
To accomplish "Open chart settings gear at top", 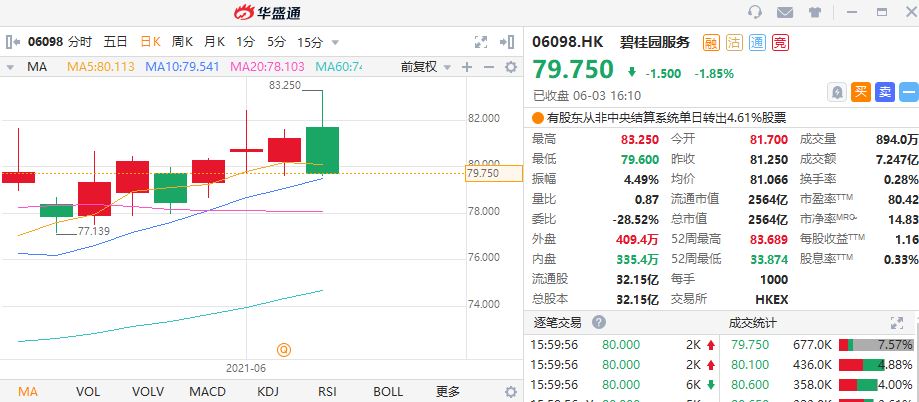I will [x=511, y=67].
